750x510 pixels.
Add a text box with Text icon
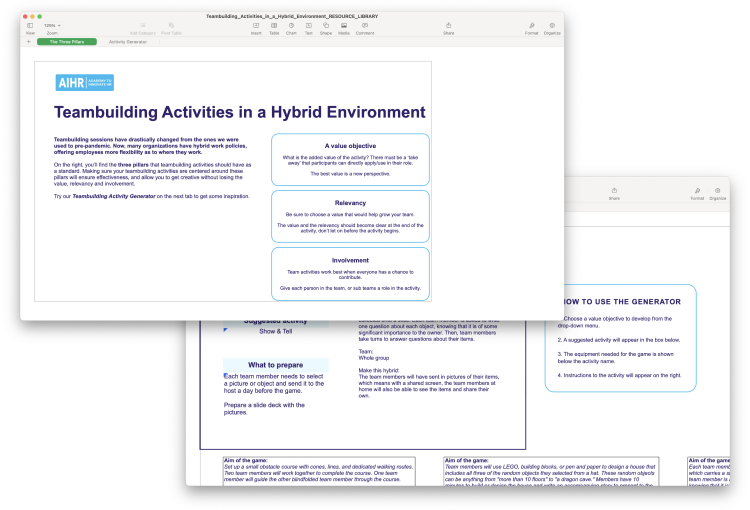coord(309,25)
